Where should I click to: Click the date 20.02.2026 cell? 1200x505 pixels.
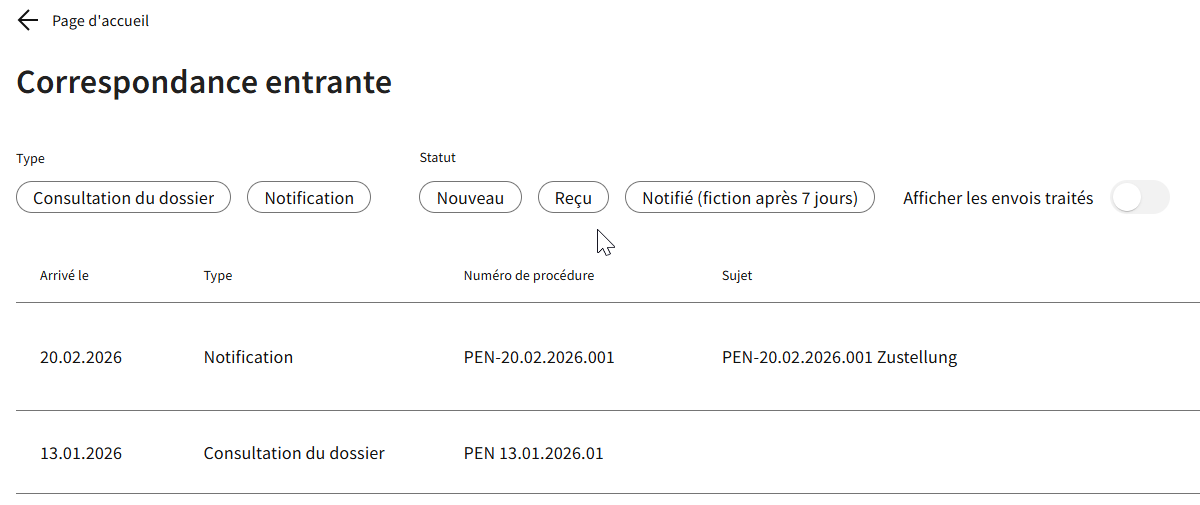point(81,357)
